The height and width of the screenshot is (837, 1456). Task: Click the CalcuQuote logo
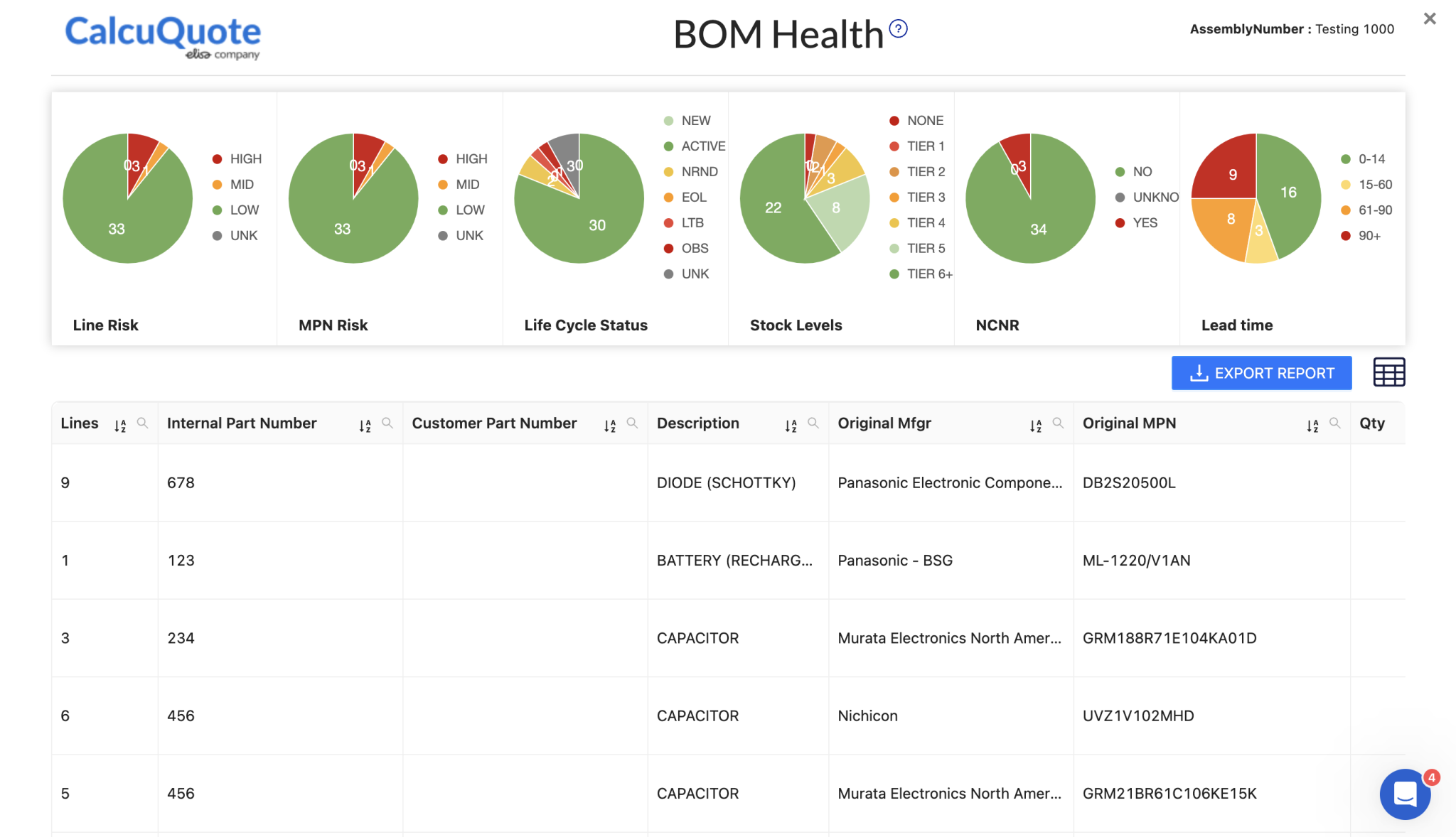click(x=162, y=34)
